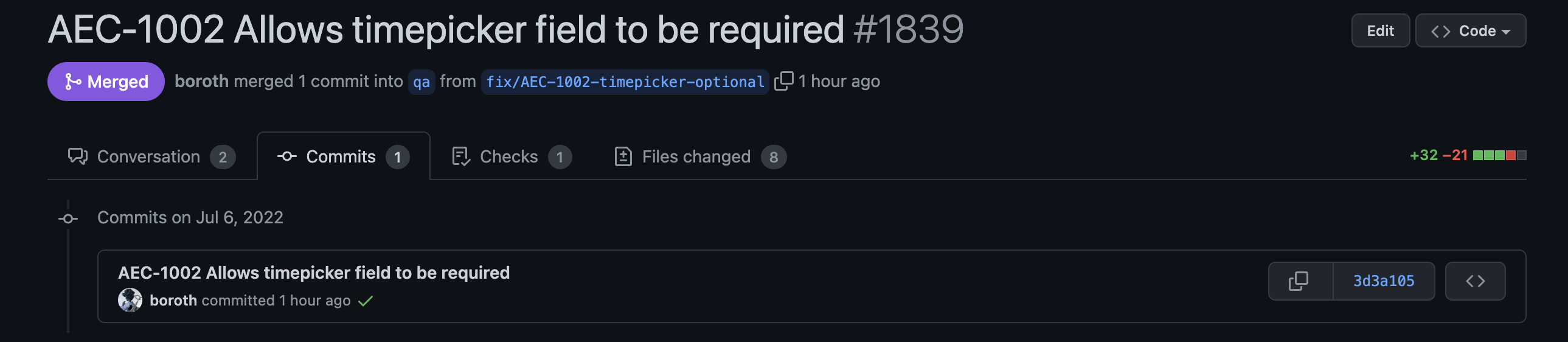Click the diffstat color bar squares
1568x342 pixels.
(x=1499, y=155)
